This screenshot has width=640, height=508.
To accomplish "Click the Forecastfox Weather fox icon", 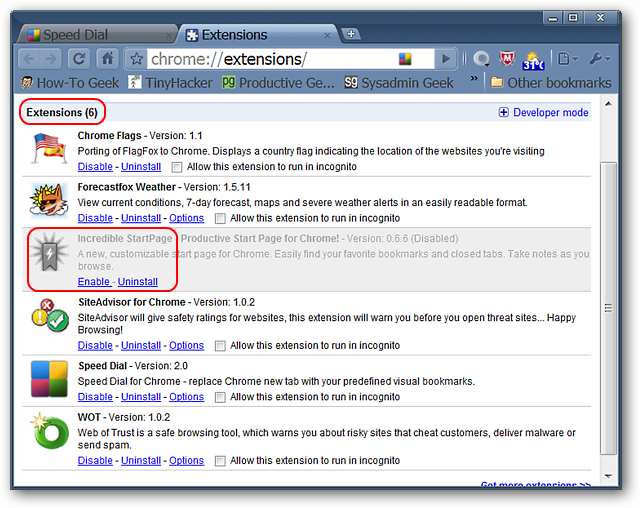I will point(49,200).
